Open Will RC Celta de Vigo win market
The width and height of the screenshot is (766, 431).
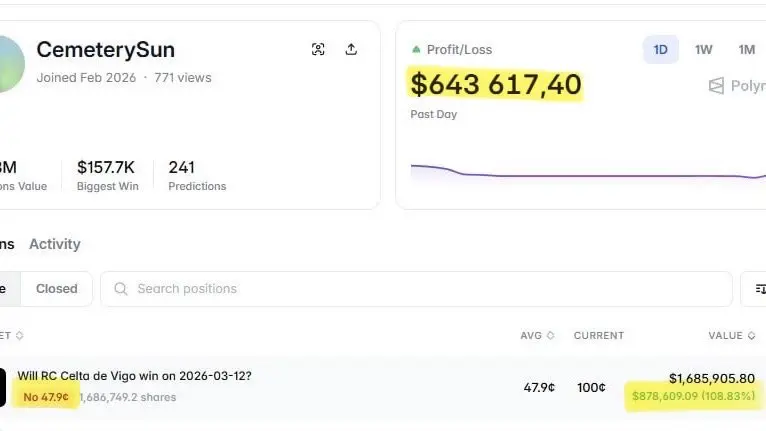point(134,376)
